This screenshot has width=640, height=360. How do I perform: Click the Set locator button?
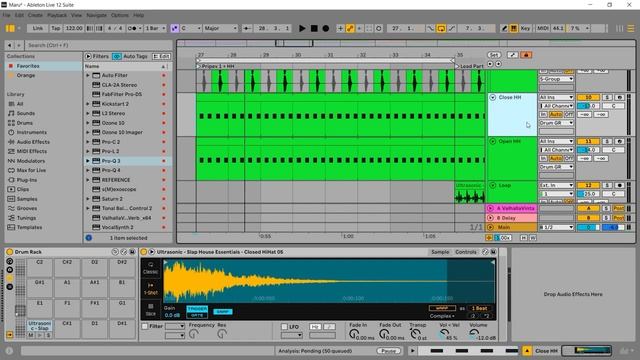point(494,55)
